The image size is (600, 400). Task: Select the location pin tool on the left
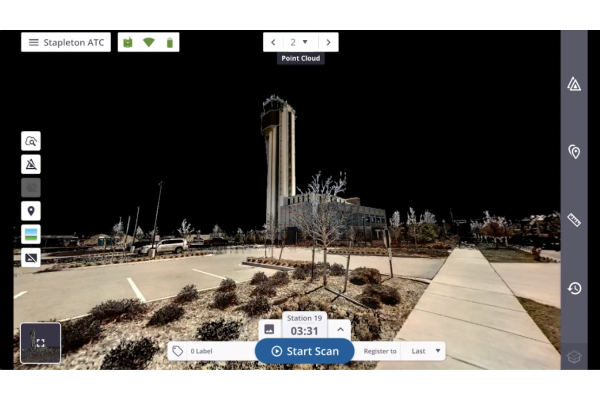click(31, 211)
